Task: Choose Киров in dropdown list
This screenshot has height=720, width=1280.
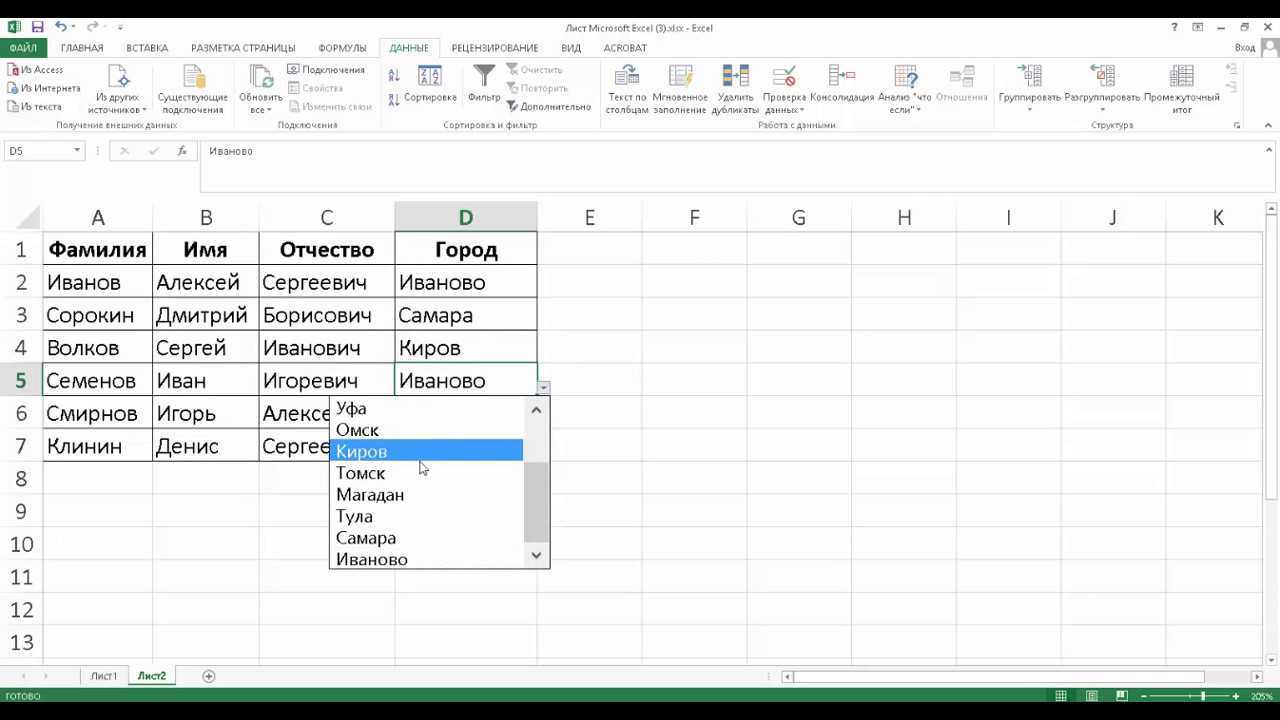Action: 427,451
